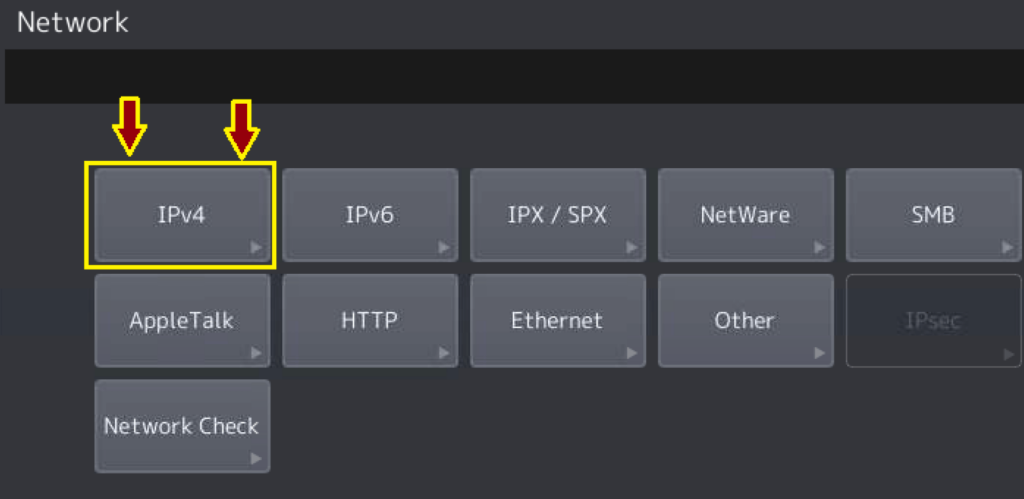Click the arrow icon on HTTP button
1024x499 pixels.
pyautogui.click(x=444, y=353)
